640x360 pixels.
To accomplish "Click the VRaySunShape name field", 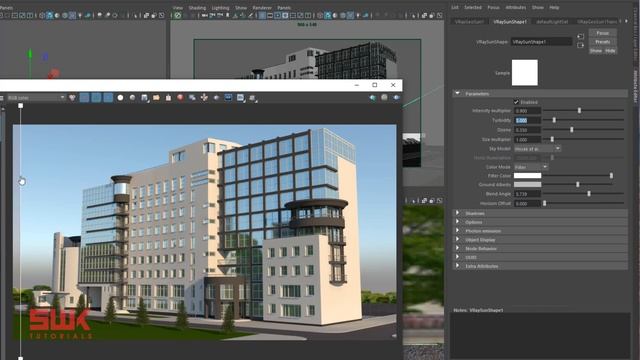I will [x=541, y=42].
